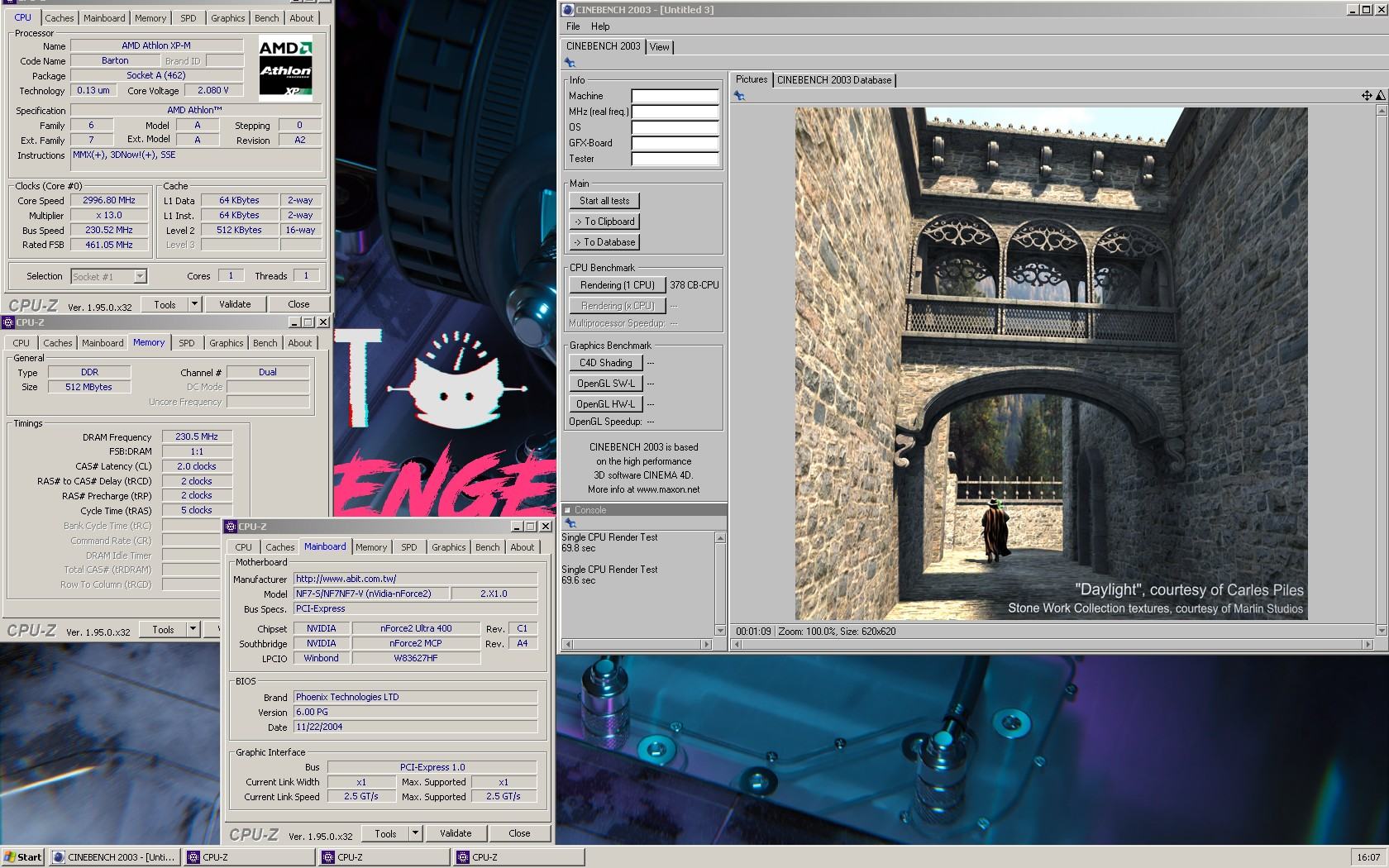Click console vertical scrollbar down arrow
Viewport: 1389px width, 868px height.
720,631
